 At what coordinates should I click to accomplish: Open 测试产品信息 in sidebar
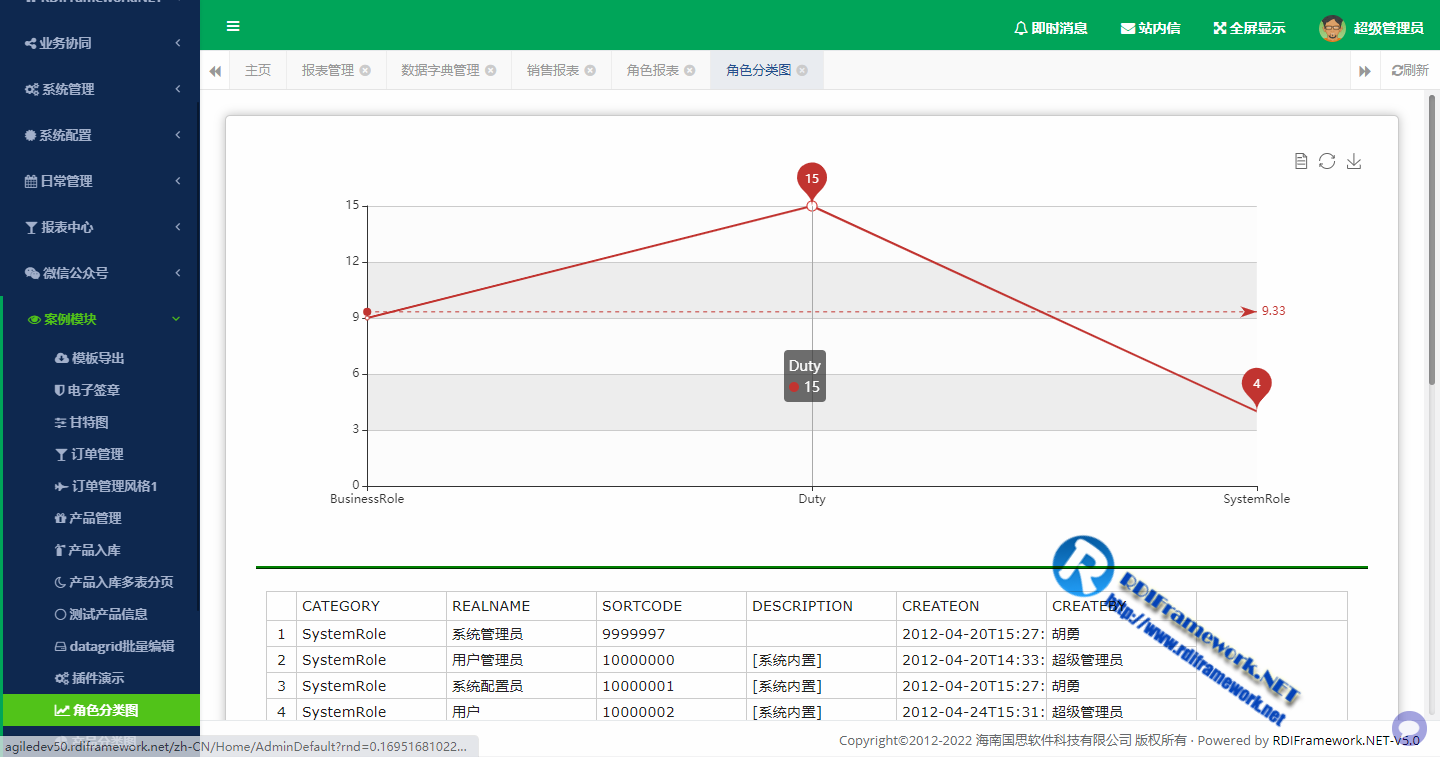[x=101, y=614]
